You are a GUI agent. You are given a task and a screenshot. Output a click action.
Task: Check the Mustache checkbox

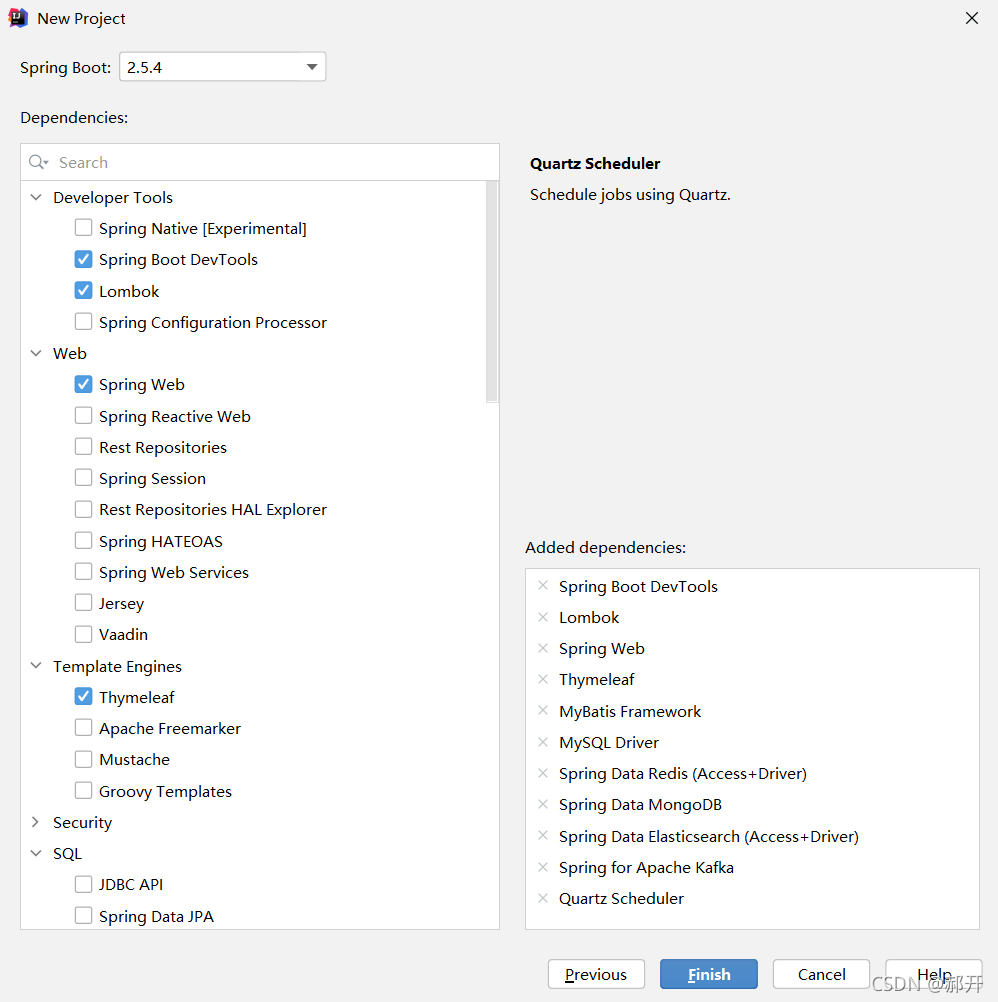click(x=83, y=759)
